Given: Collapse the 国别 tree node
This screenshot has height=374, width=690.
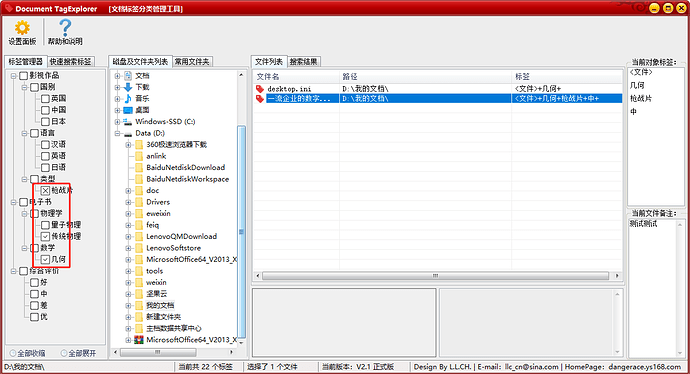Looking at the screenshot, I should pyautogui.click(x=25, y=88).
